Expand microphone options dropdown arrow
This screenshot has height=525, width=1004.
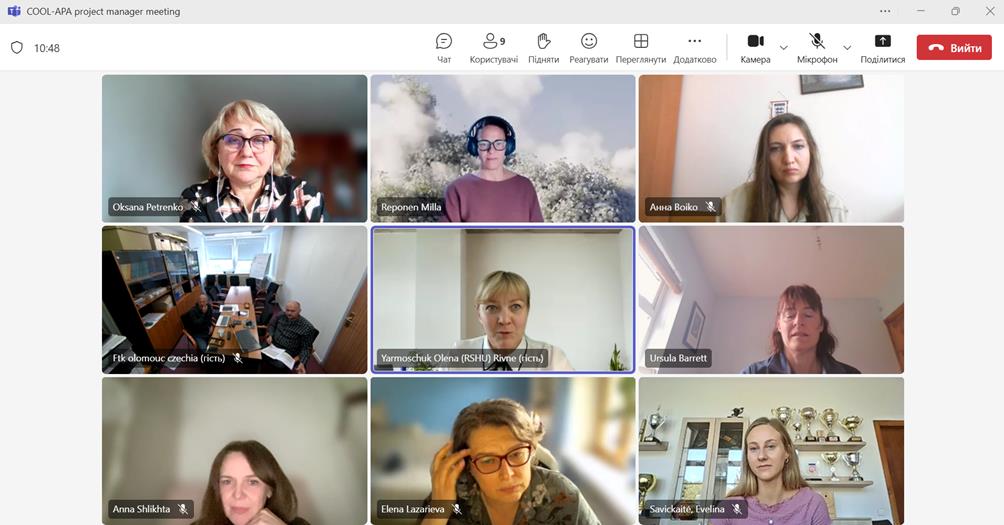847,47
